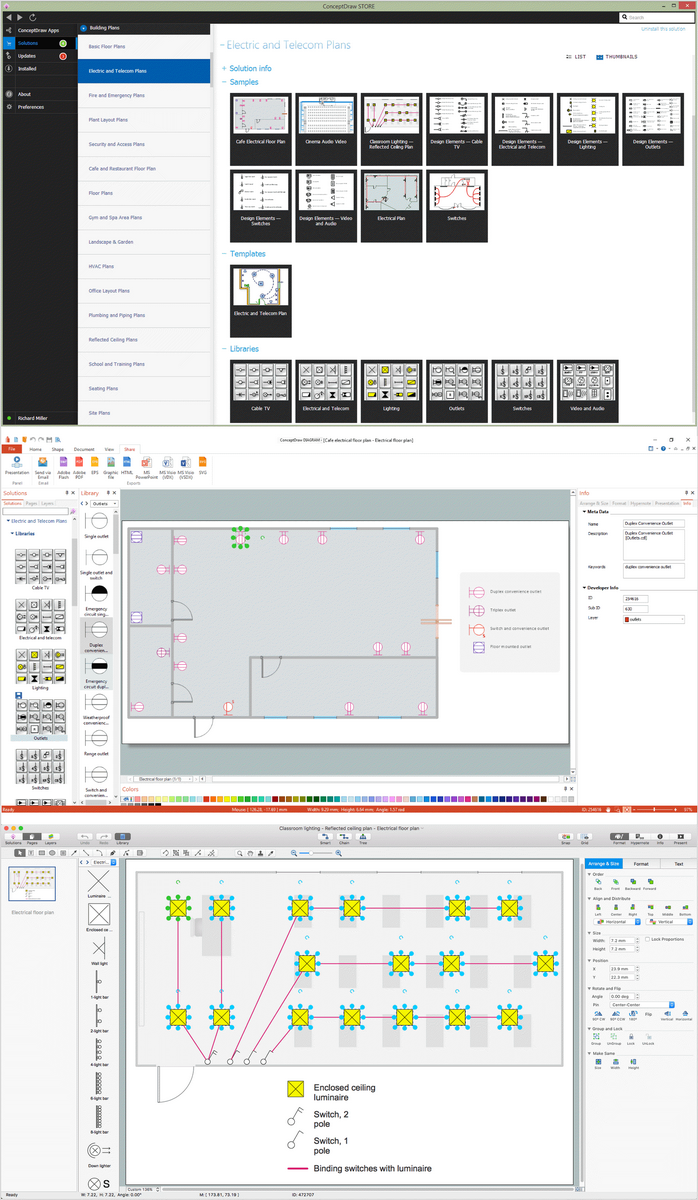The image size is (698, 1200).
Task: Click the Snap icon in Mac toolbar
Action: pyautogui.click(x=566, y=840)
